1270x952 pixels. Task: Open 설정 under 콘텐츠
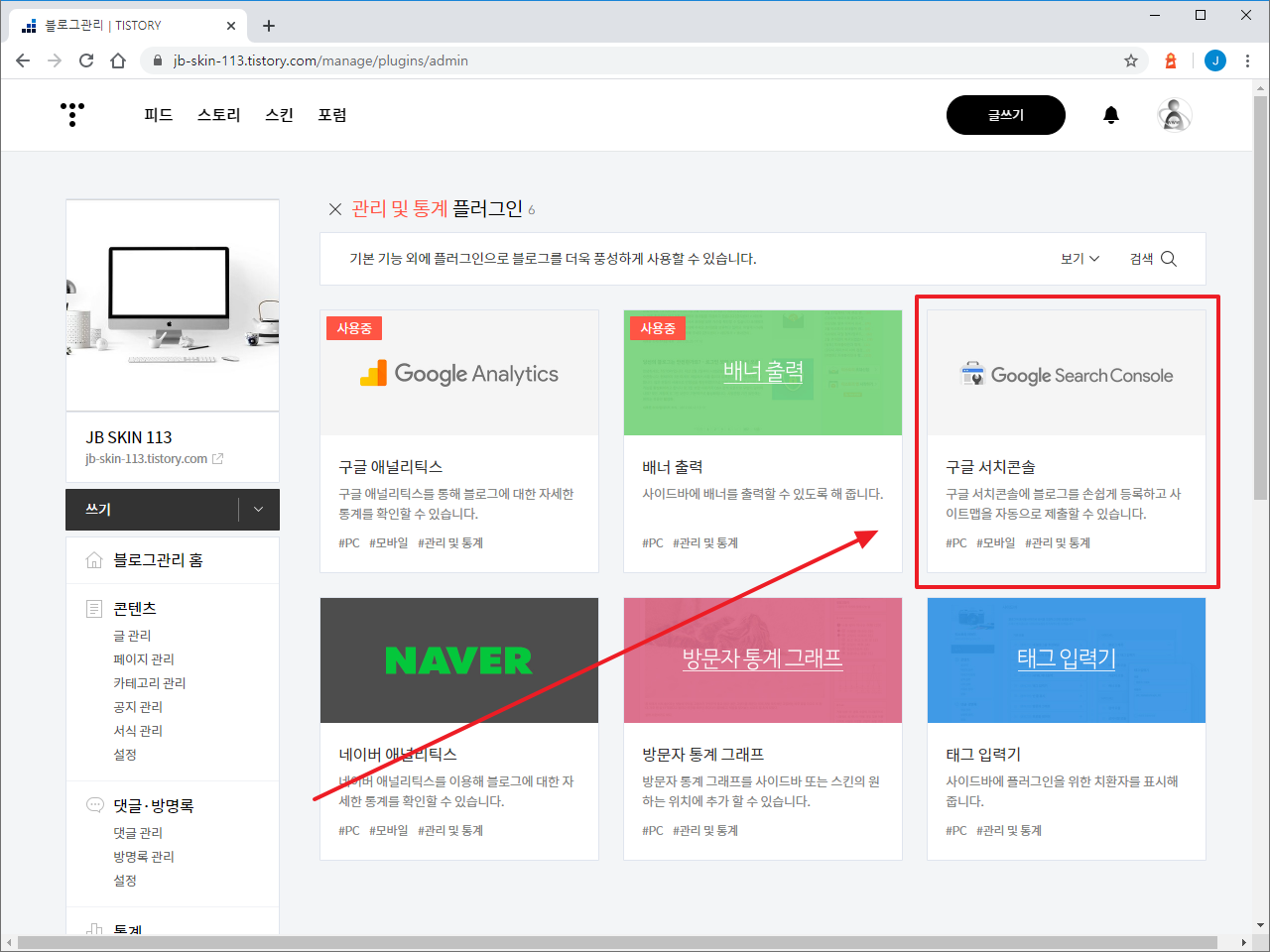125,755
